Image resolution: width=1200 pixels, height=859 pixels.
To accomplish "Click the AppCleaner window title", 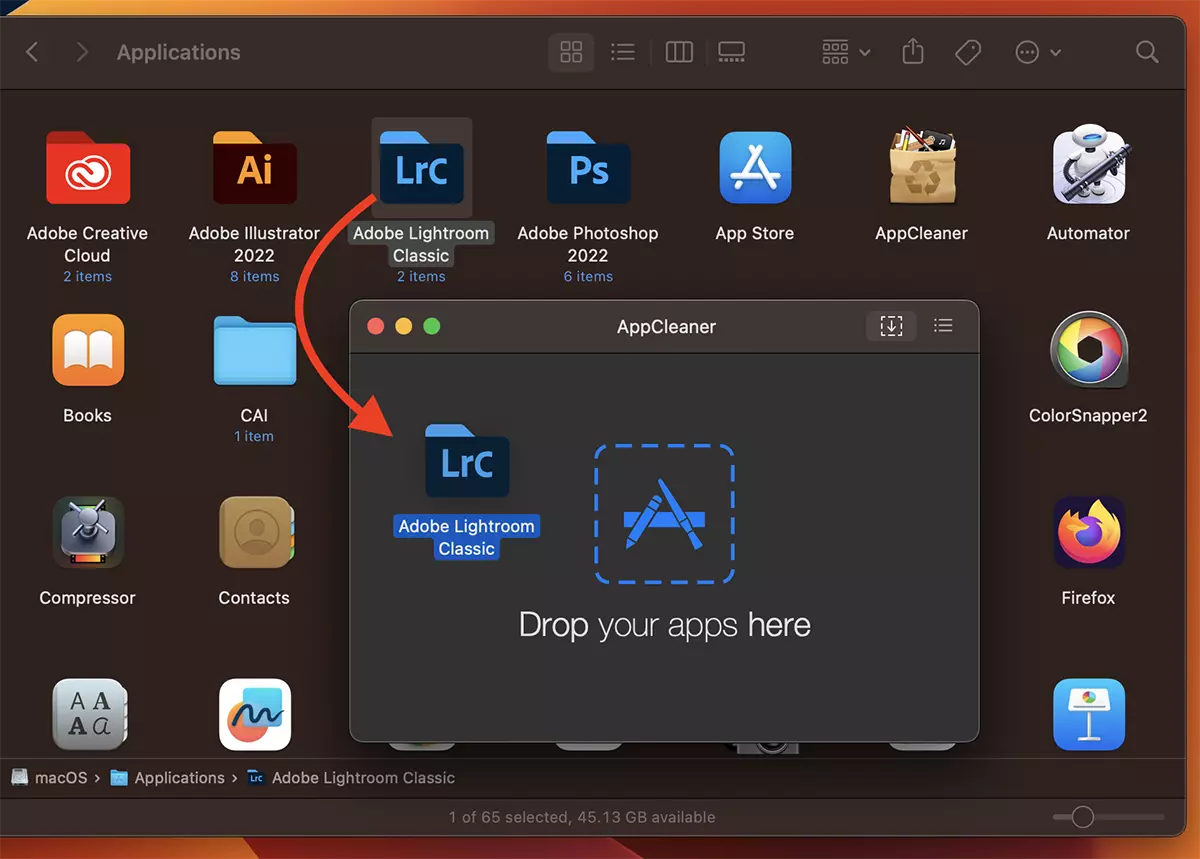I will coord(667,326).
